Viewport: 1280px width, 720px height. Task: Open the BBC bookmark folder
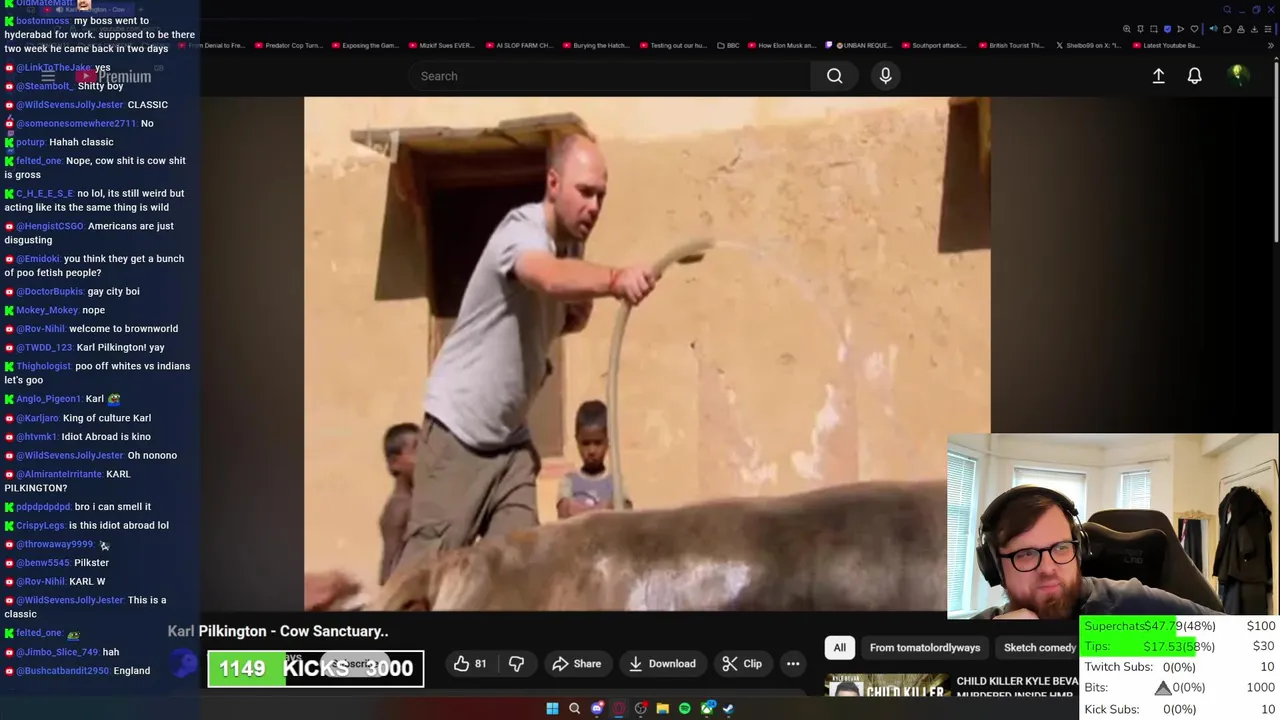coord(728,45)
